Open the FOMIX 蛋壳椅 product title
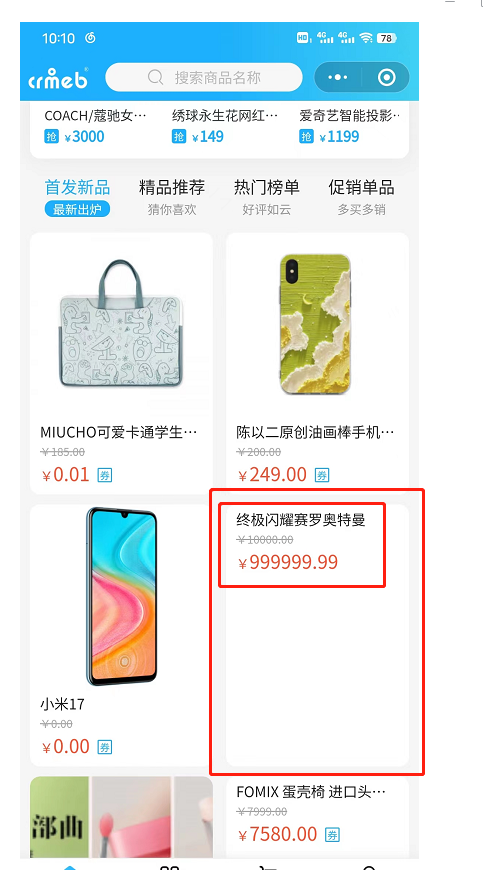 [x=311, y=792]
